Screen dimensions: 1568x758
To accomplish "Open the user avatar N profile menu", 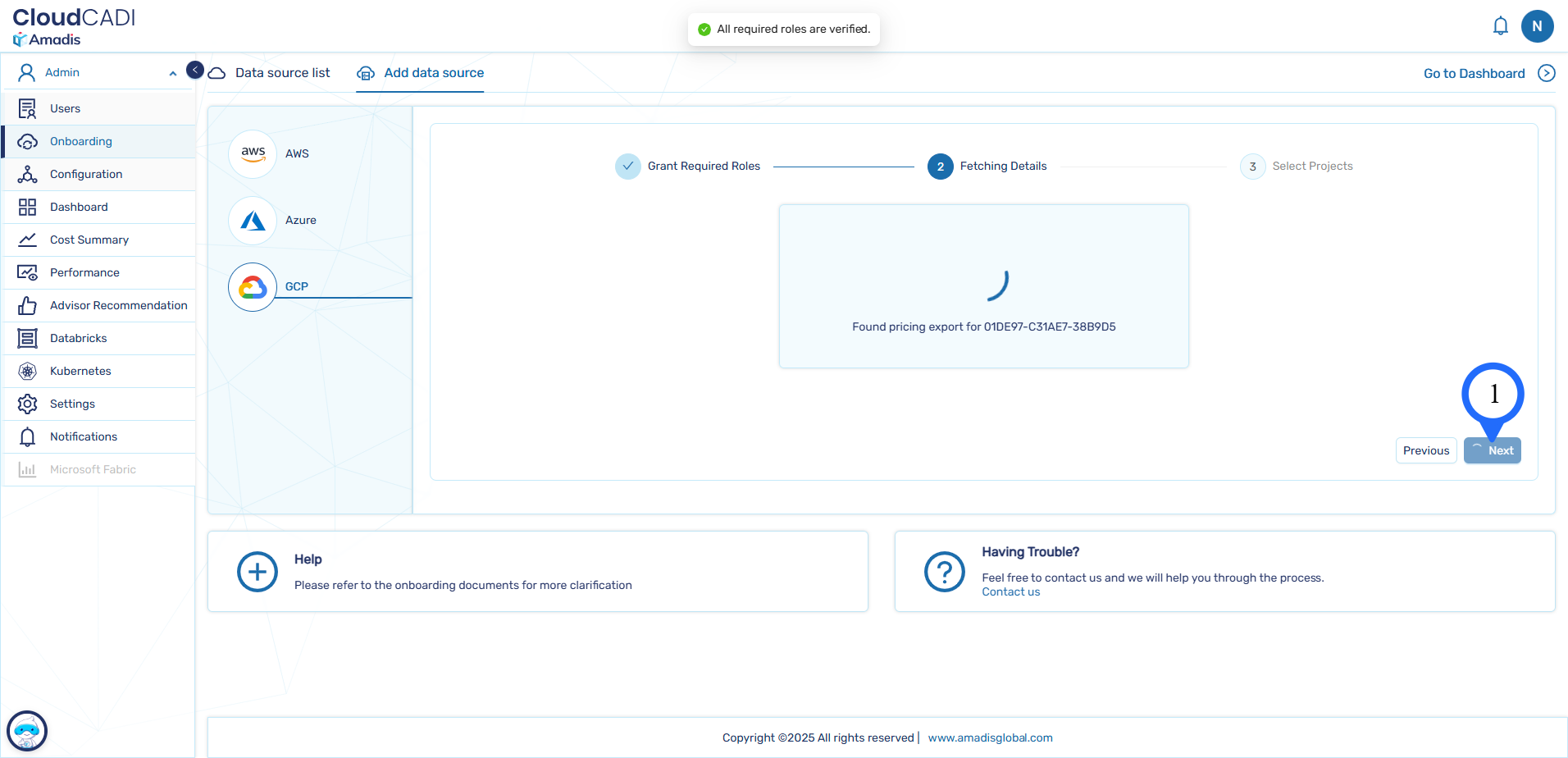I will click(1537, 26).
